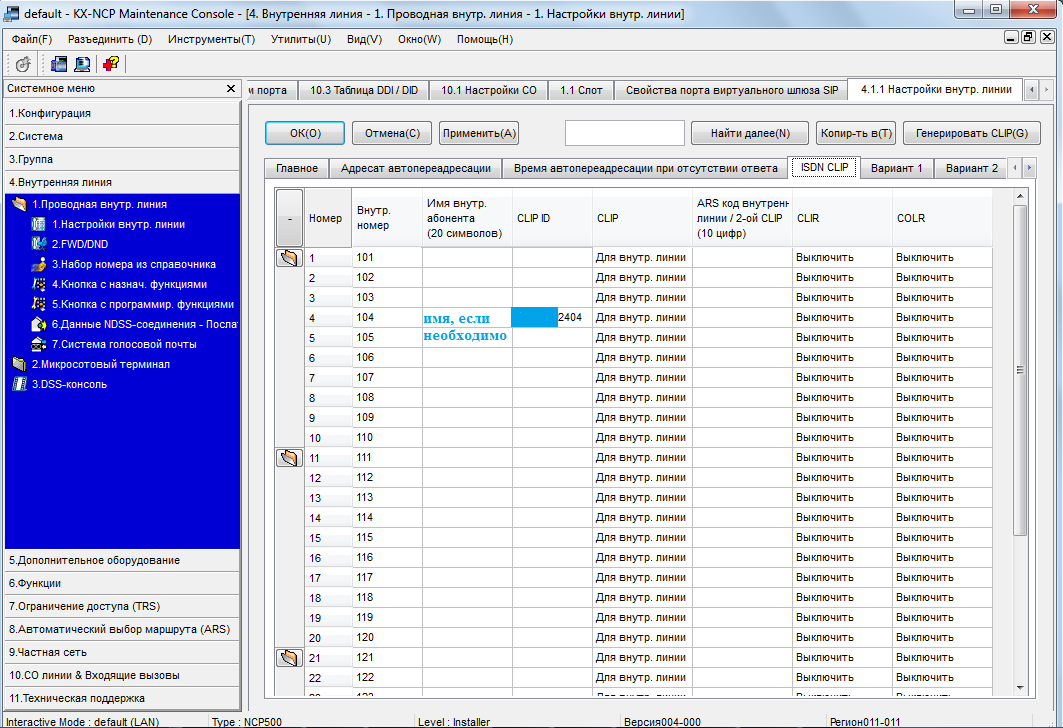1063x728 pixels.
Task: Click the search field beside Найти далее
Action: pyautogui.click(x=624, y=133)
